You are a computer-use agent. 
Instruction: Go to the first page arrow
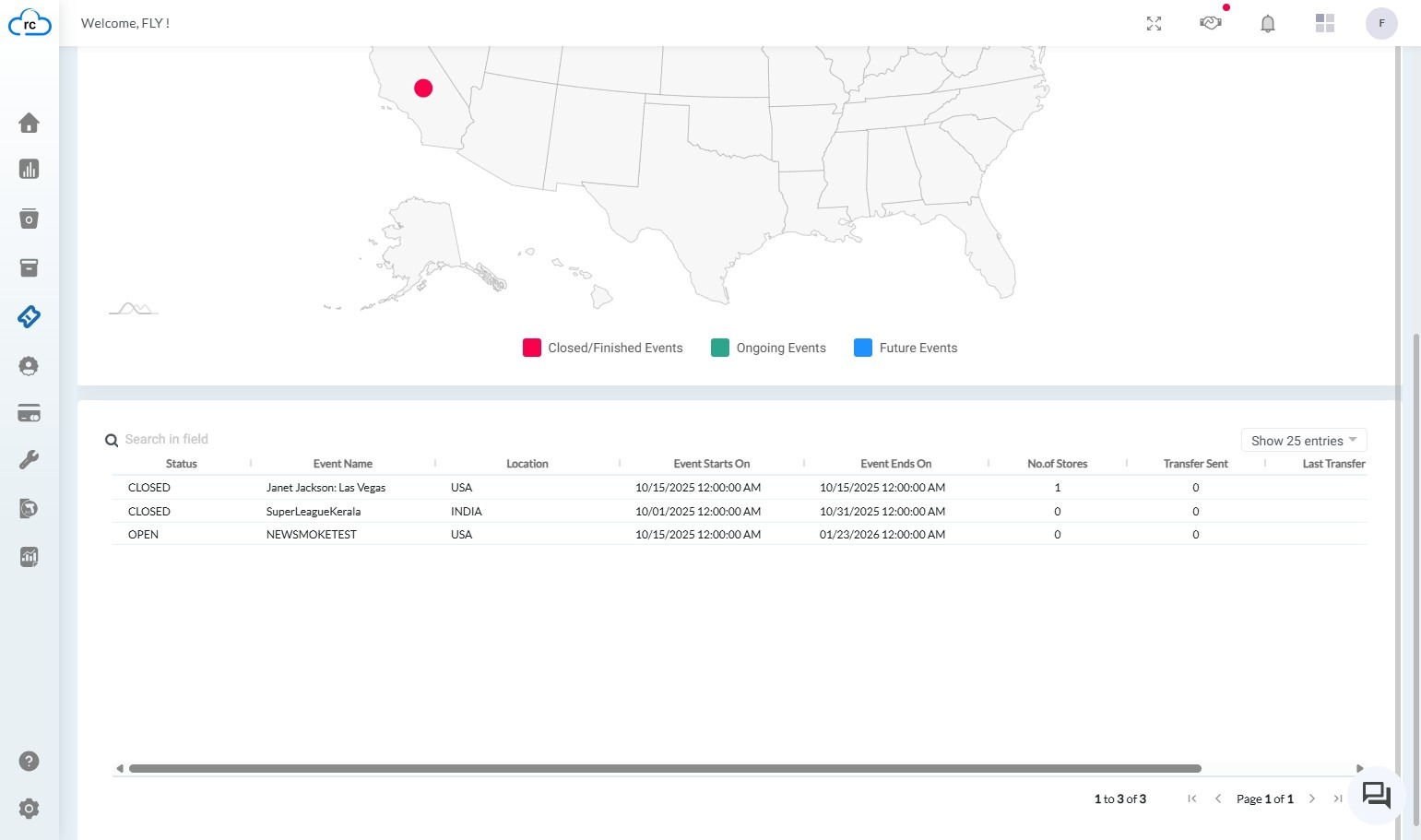pos(1192,799)
